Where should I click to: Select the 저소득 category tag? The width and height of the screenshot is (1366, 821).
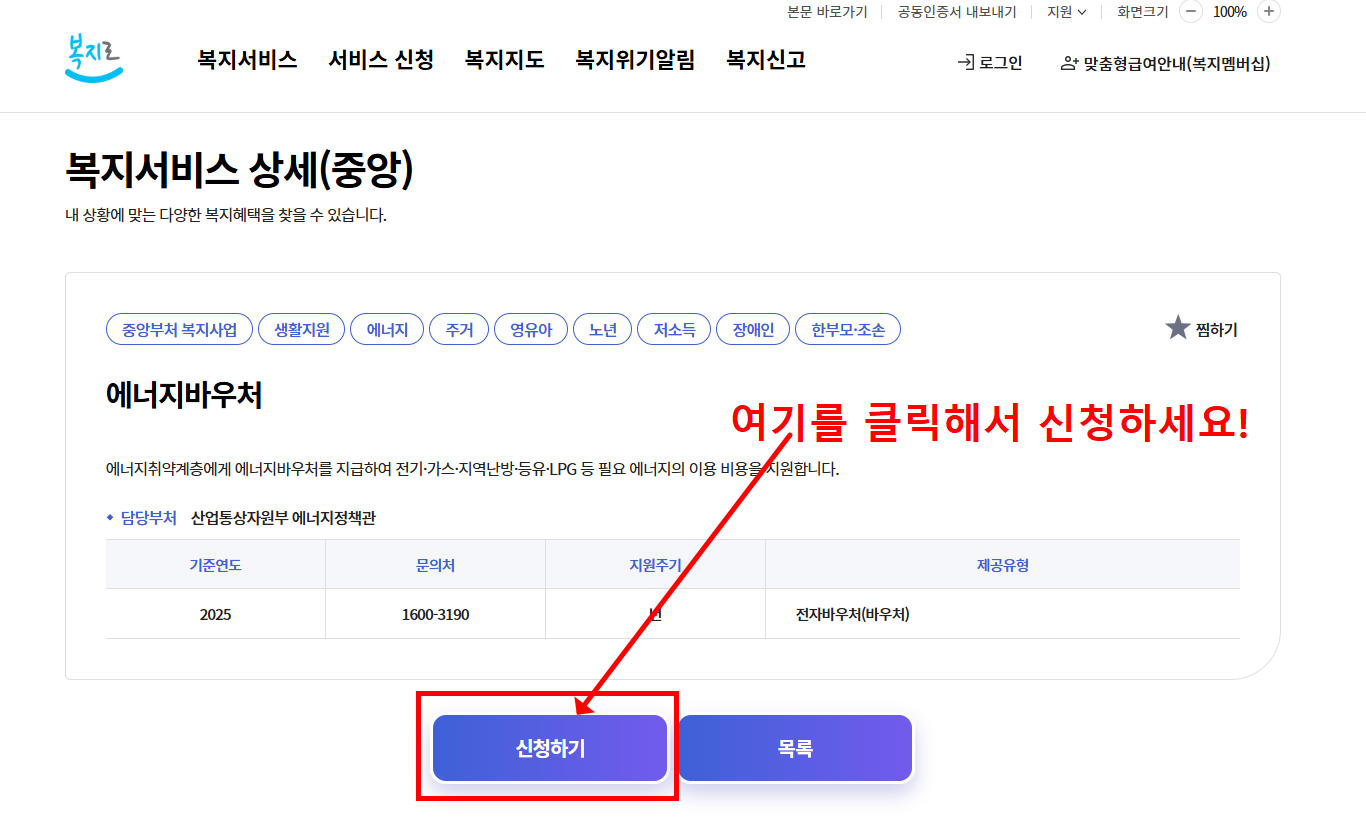[673, 328]
